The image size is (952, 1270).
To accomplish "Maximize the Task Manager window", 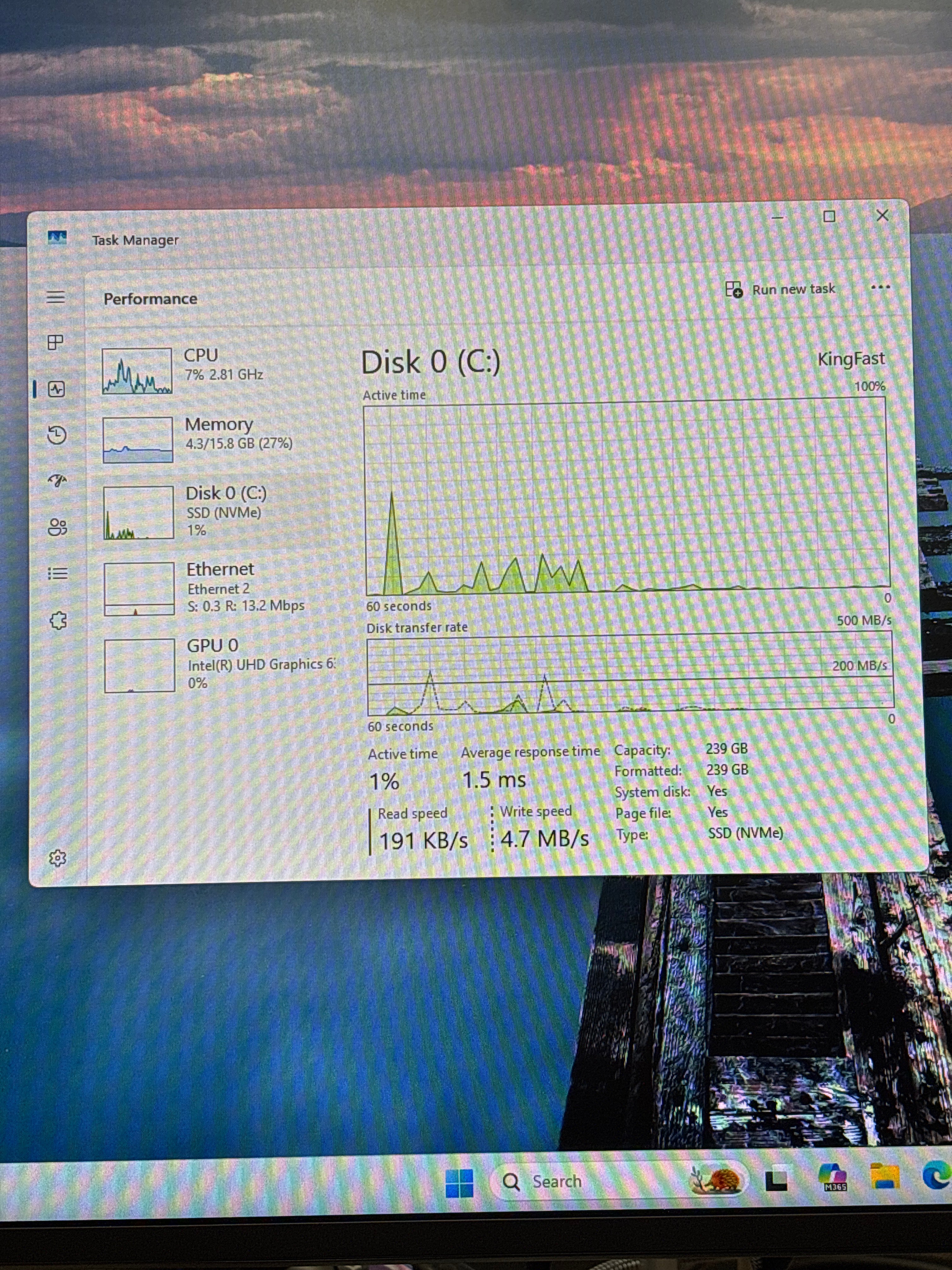I will (x=829, y=216).
